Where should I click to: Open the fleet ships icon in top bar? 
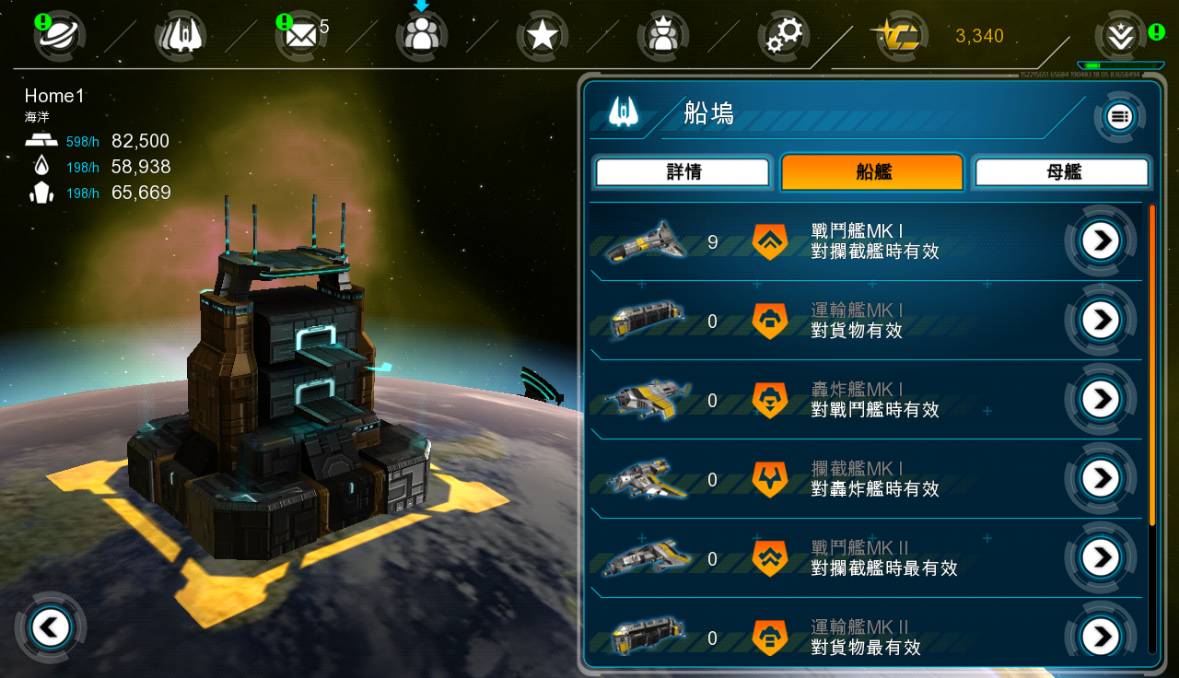pos(180,35)
